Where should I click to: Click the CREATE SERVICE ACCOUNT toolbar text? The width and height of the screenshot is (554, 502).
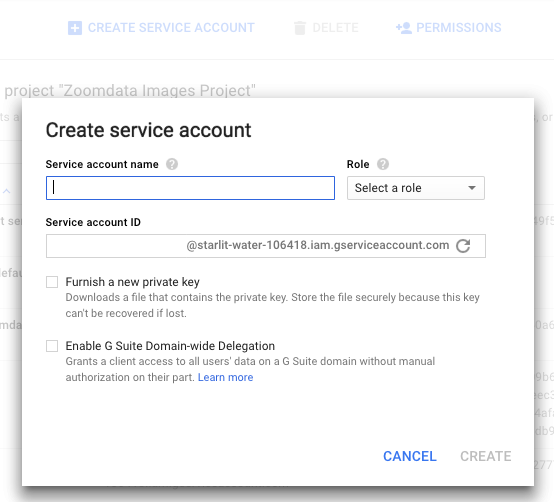(171, 28)
